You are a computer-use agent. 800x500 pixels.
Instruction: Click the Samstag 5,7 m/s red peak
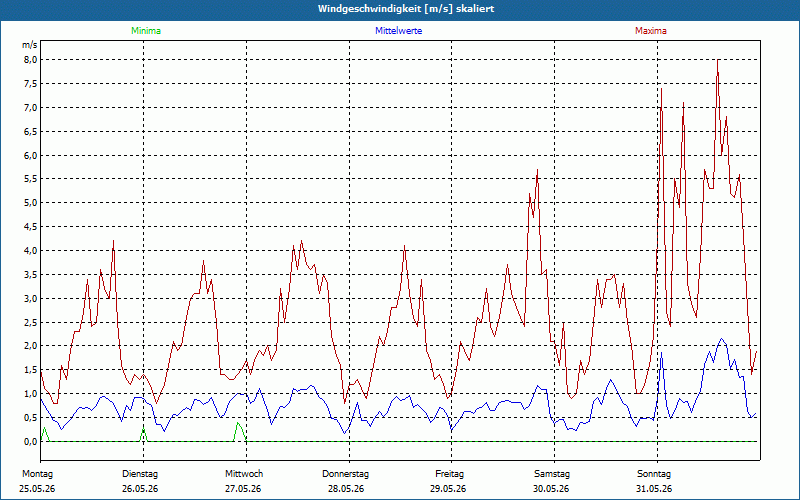click(537, 170)
